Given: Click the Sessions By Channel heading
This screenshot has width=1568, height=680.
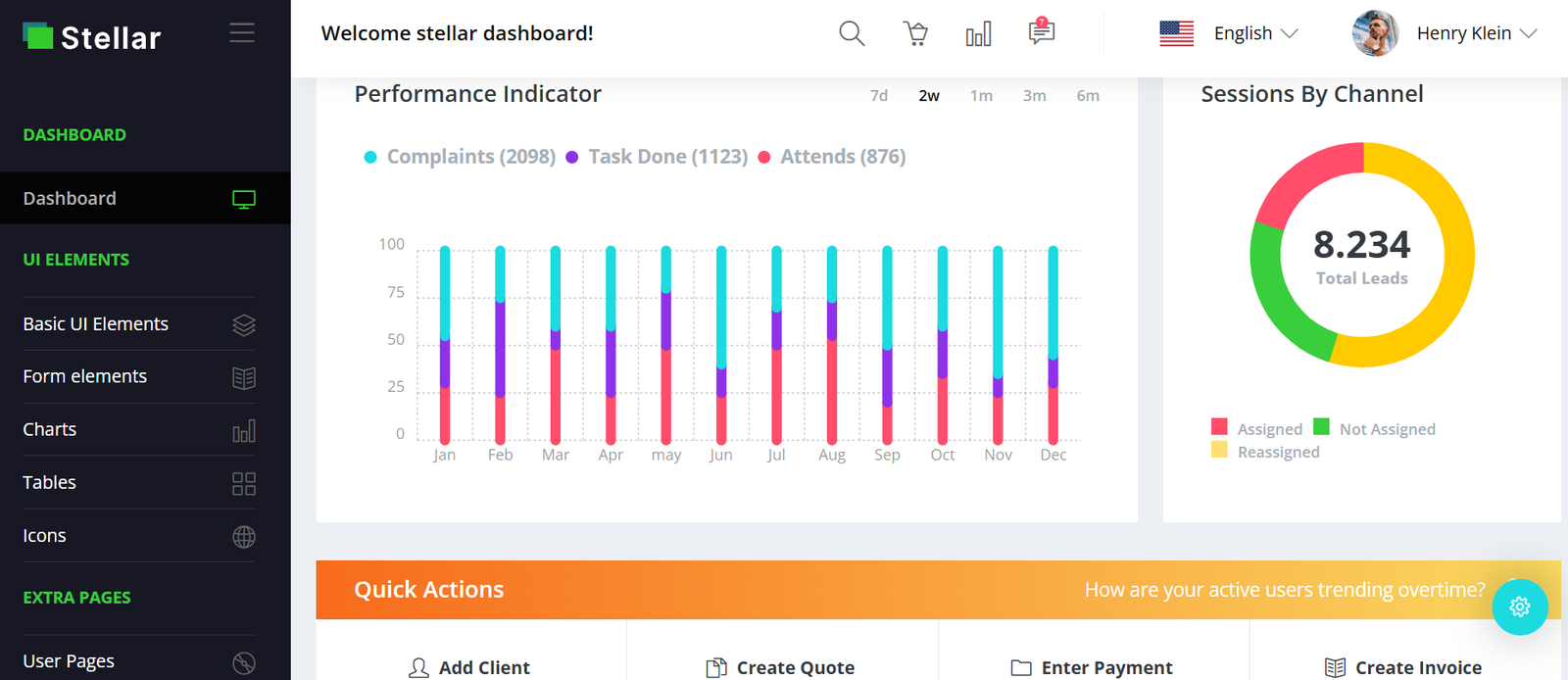Looking at the screenshot, I should click(1312, 94).
